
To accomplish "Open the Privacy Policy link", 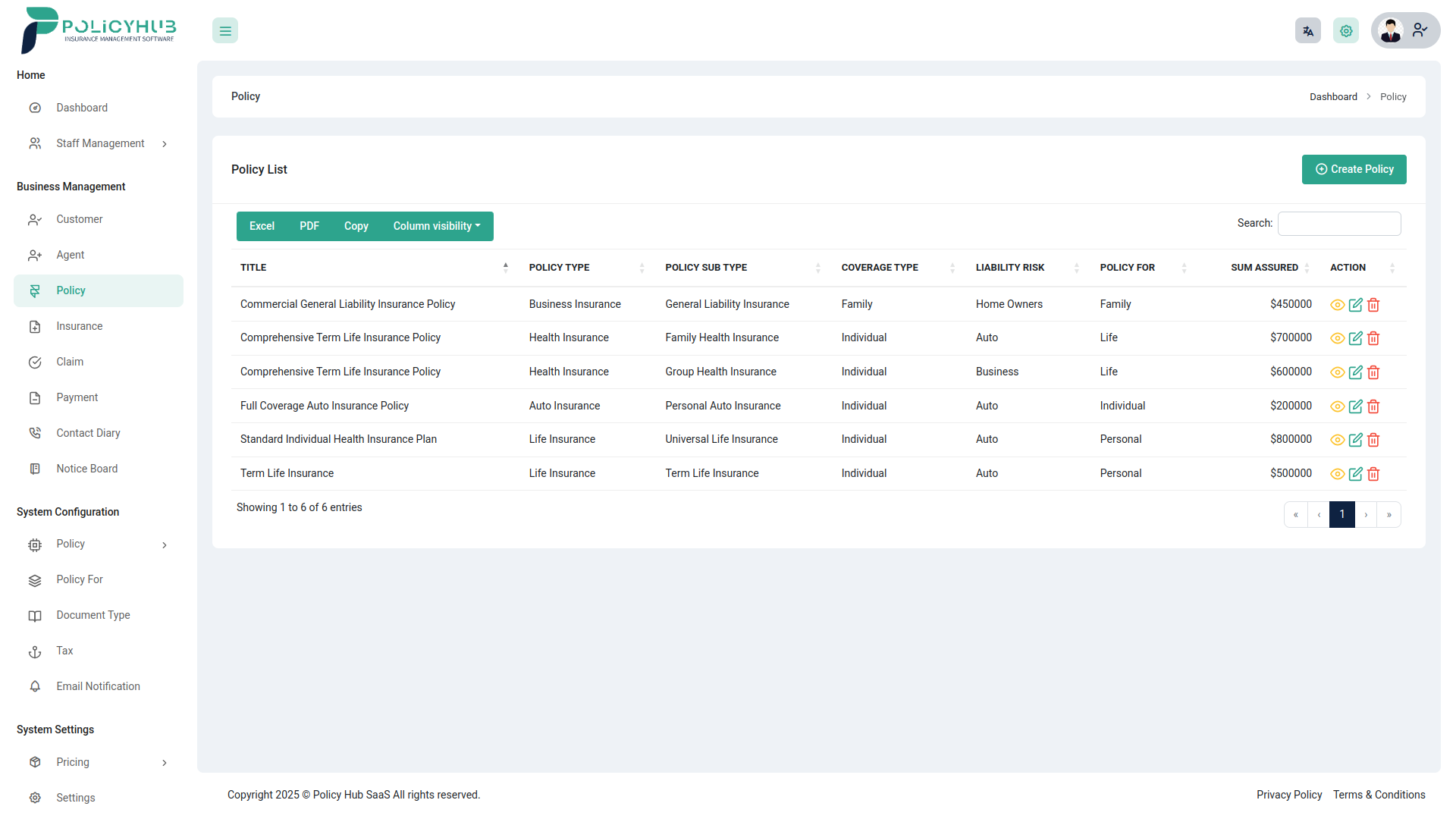I will (x=1289, y=795).
